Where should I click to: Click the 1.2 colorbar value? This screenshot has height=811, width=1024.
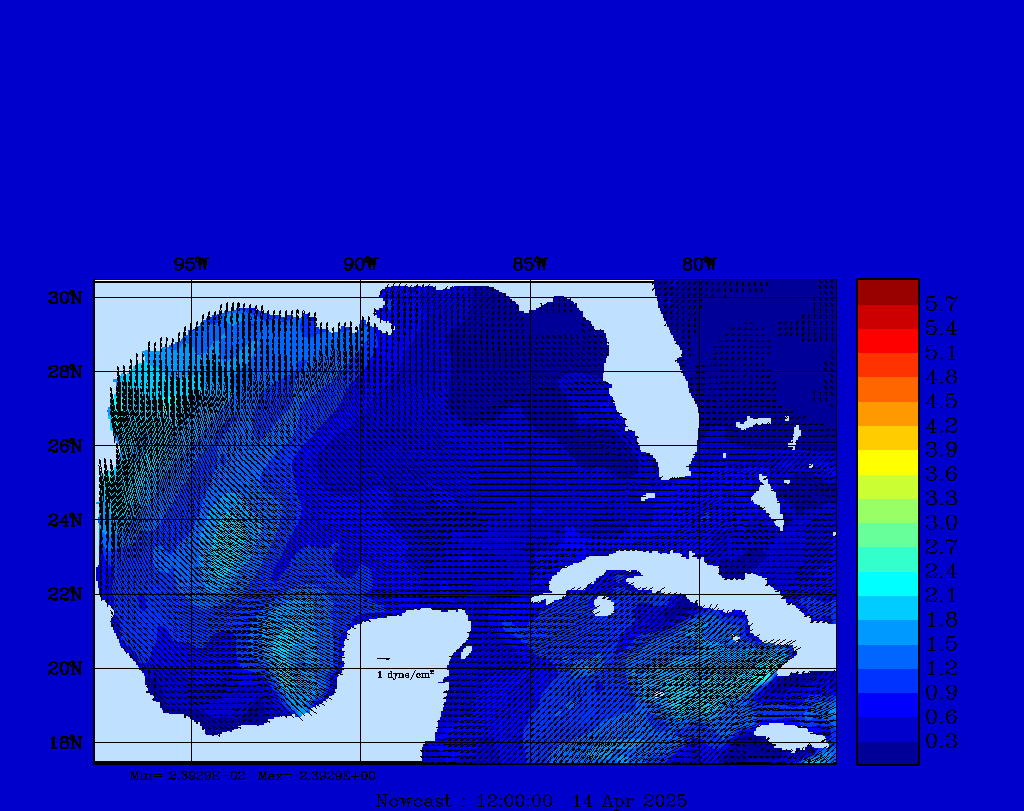pyautogui.click(x=941, y=668)
